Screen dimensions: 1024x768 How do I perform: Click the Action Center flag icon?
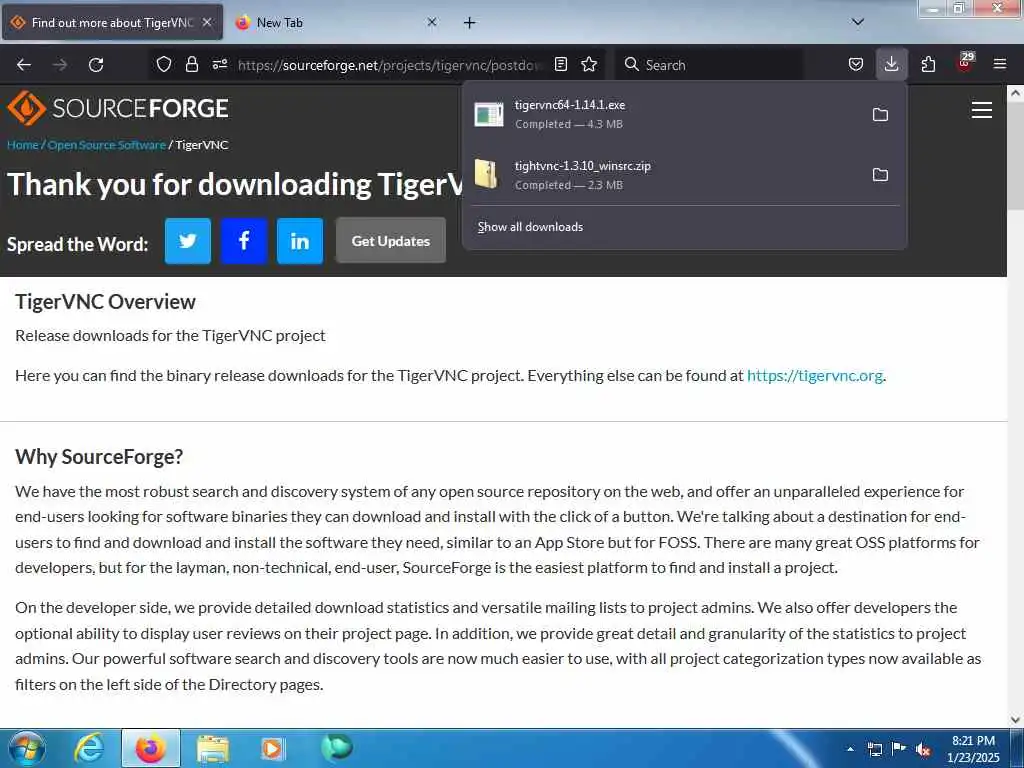pyautogui.click(x=899, y=749)
